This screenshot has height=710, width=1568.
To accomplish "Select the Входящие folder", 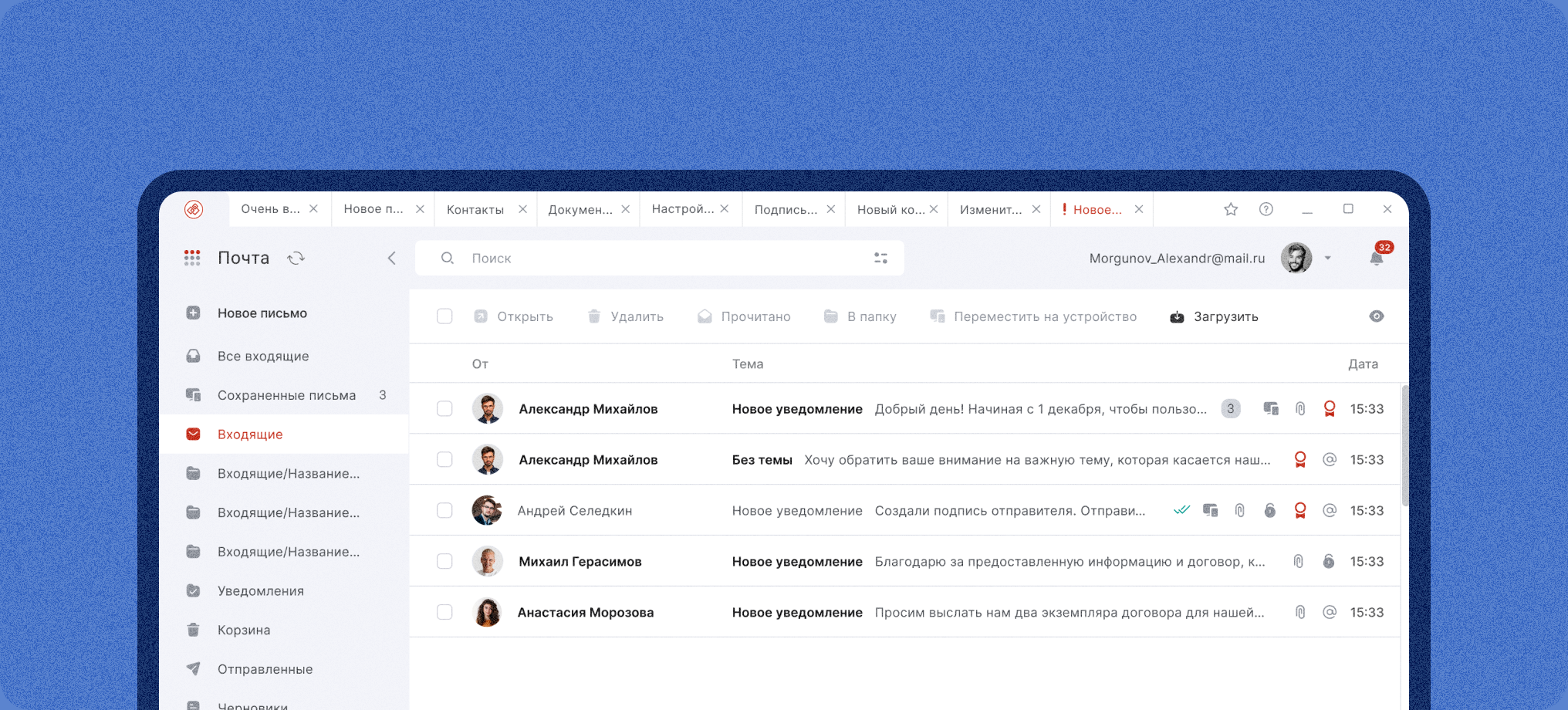I will 284,434.
